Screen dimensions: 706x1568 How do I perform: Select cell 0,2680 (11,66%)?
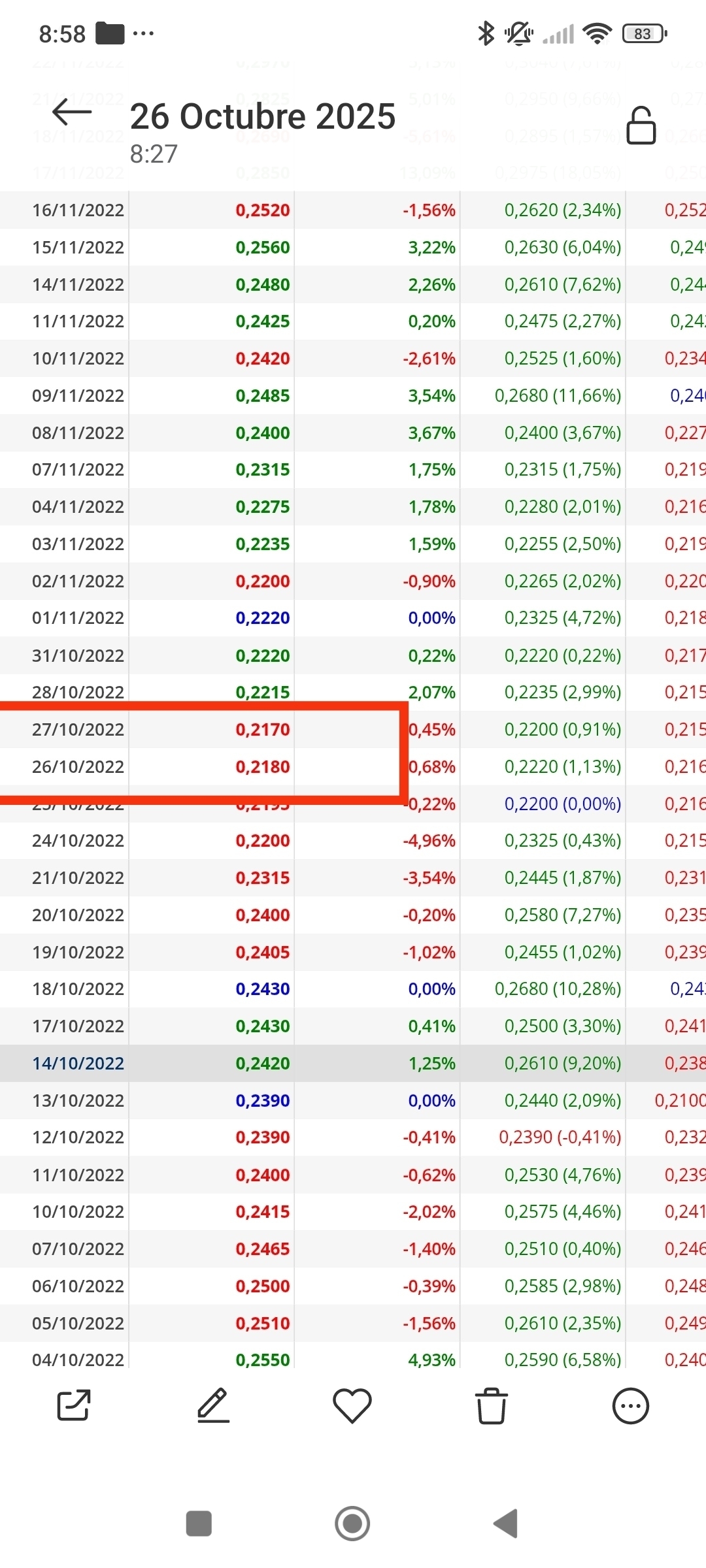point(558,396)
